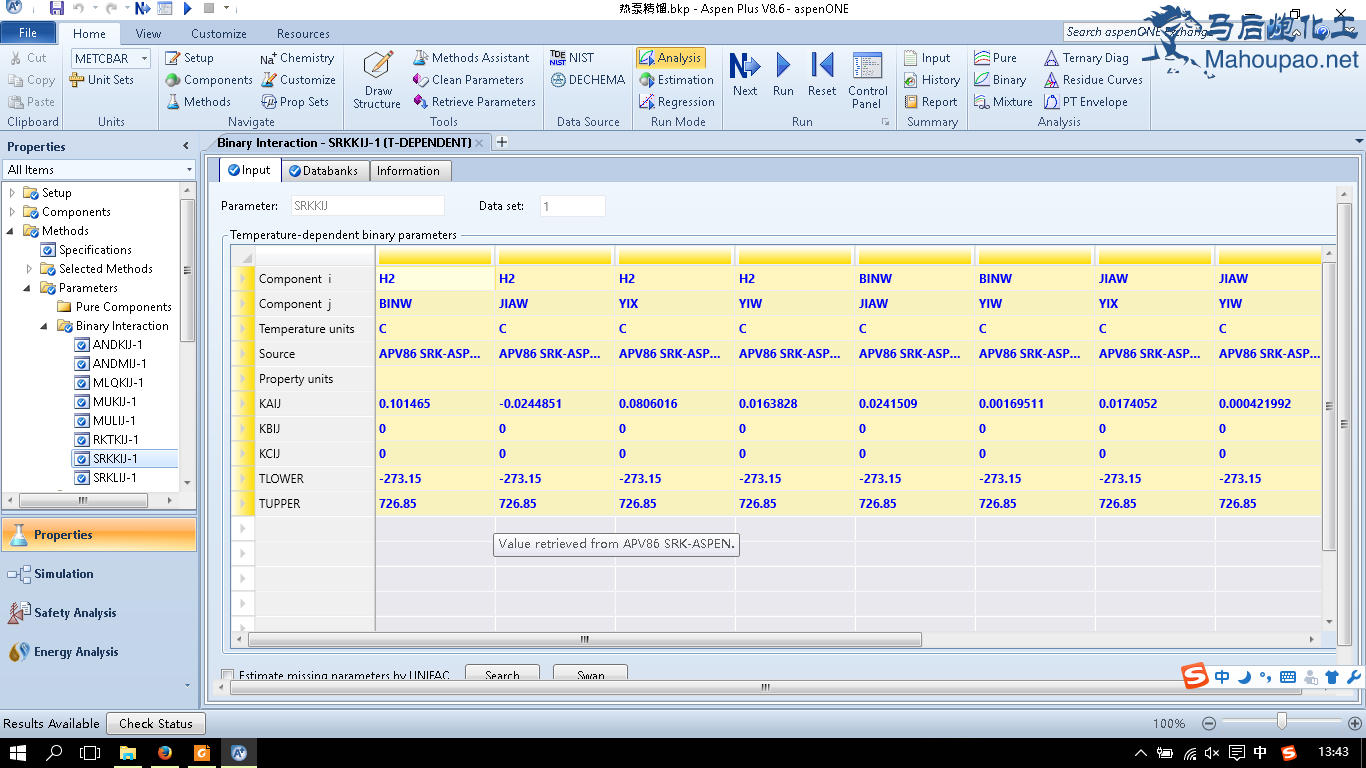1366x768 pixels.
Task: Reset the simulation using the Reset icon
Action: 822,76
